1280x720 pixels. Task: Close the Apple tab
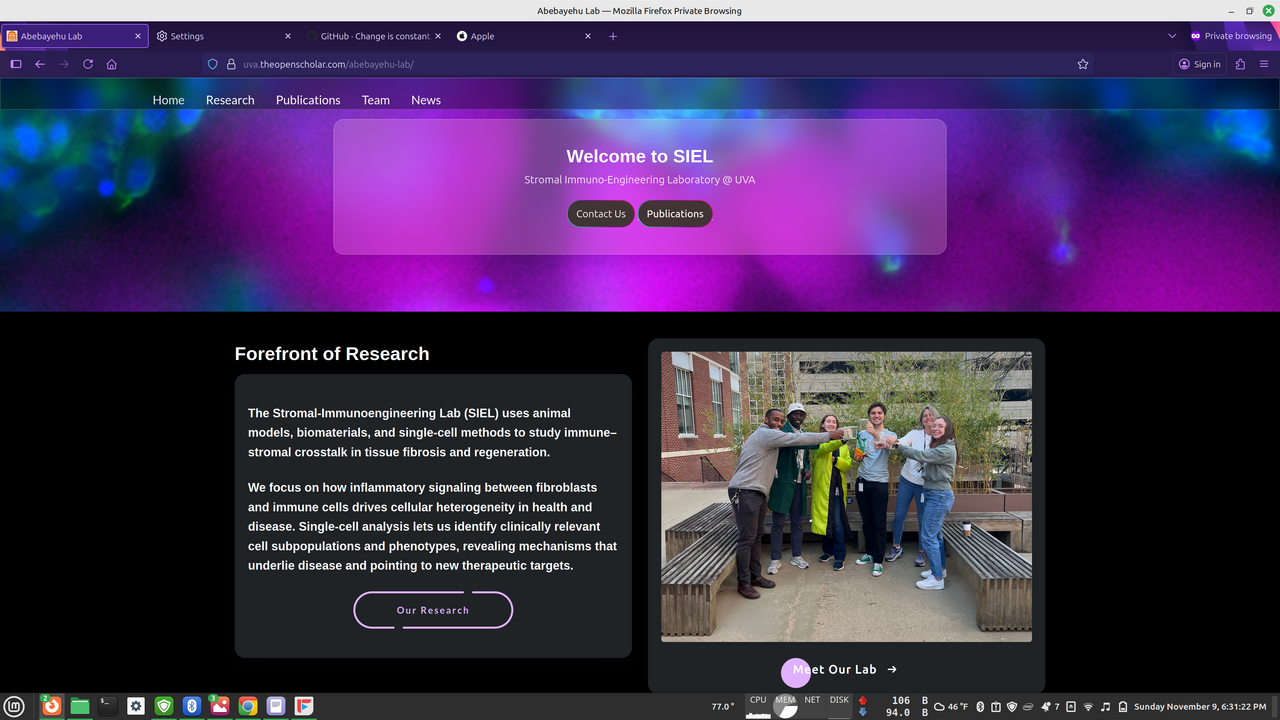[x=589, y=36]
